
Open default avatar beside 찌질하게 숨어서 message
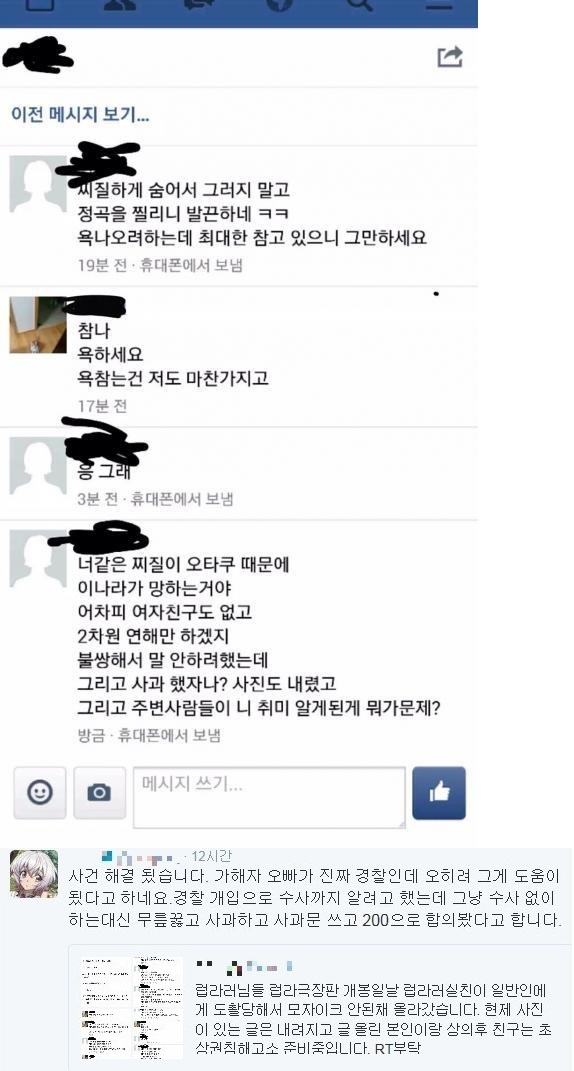[38, 184]
